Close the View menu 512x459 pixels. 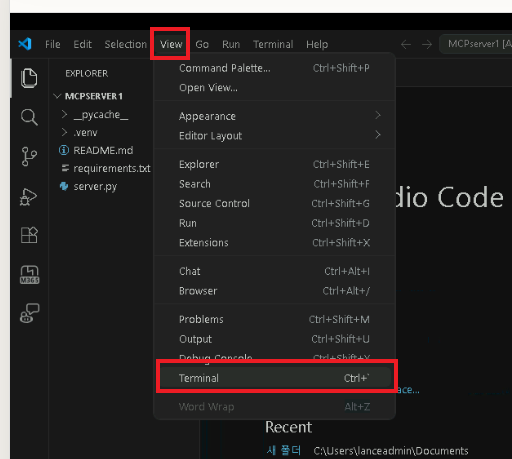(x=171, y=44)
